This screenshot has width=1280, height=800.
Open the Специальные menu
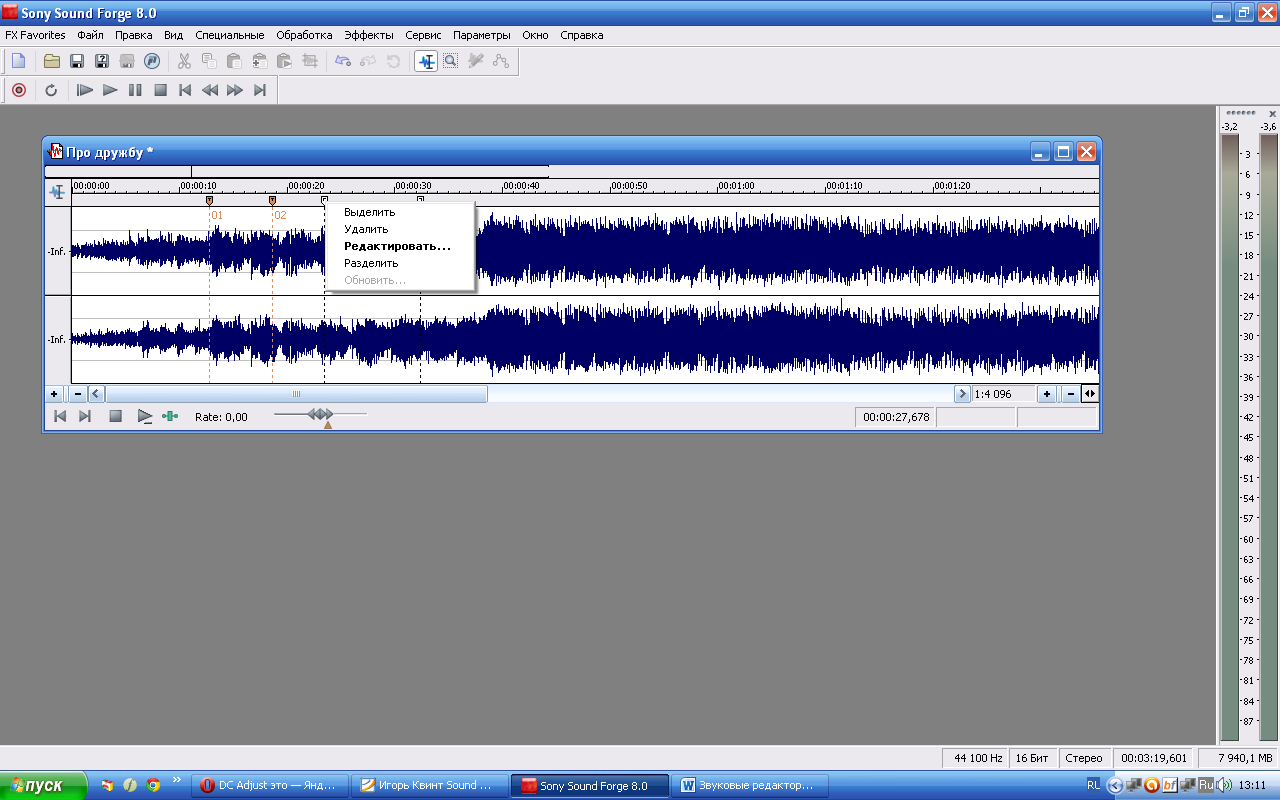coord(230,35)
